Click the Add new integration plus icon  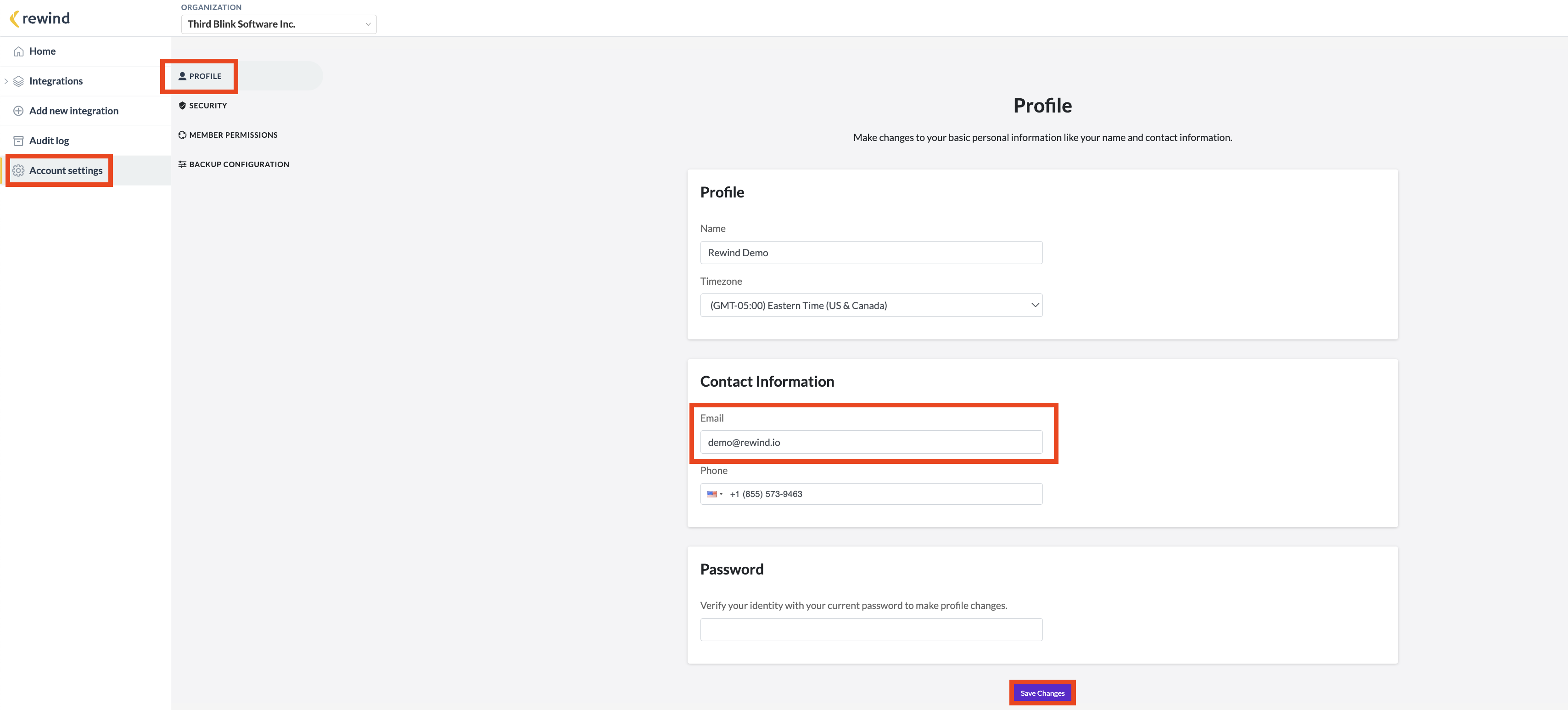click(19, 111)
